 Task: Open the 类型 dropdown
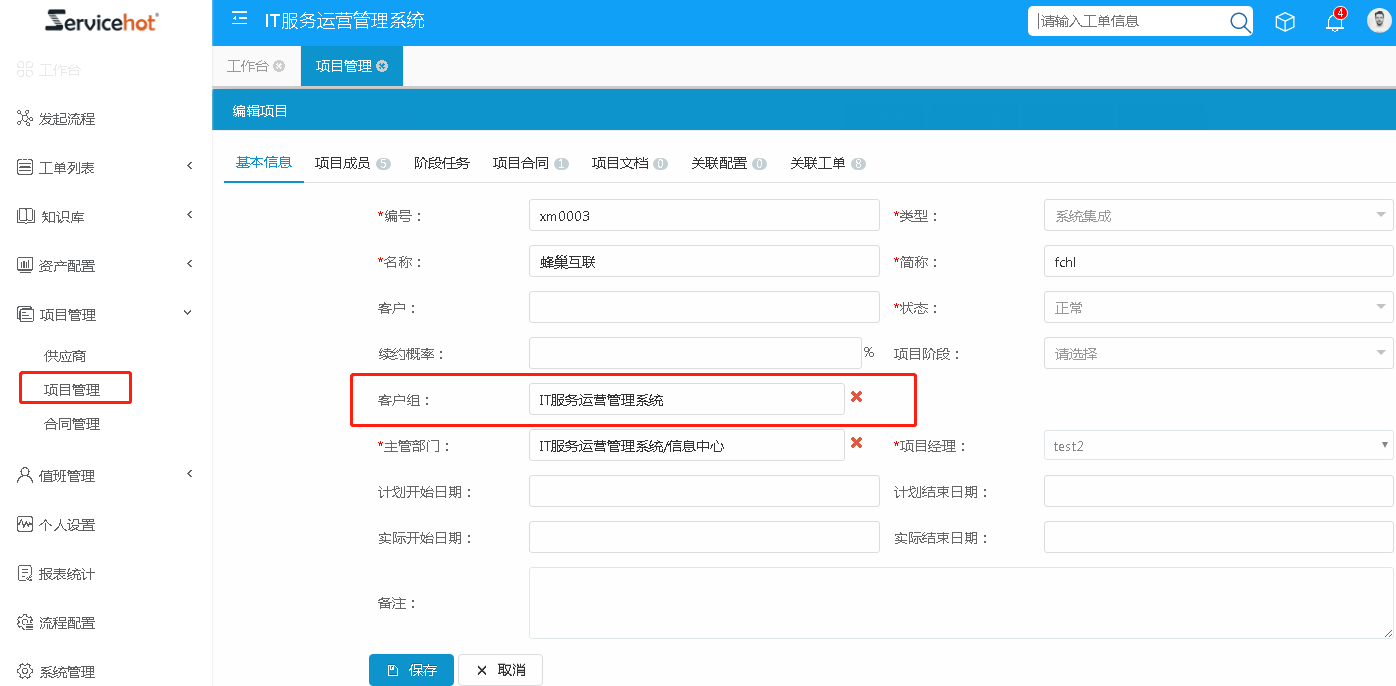[x=1217, y=216]
